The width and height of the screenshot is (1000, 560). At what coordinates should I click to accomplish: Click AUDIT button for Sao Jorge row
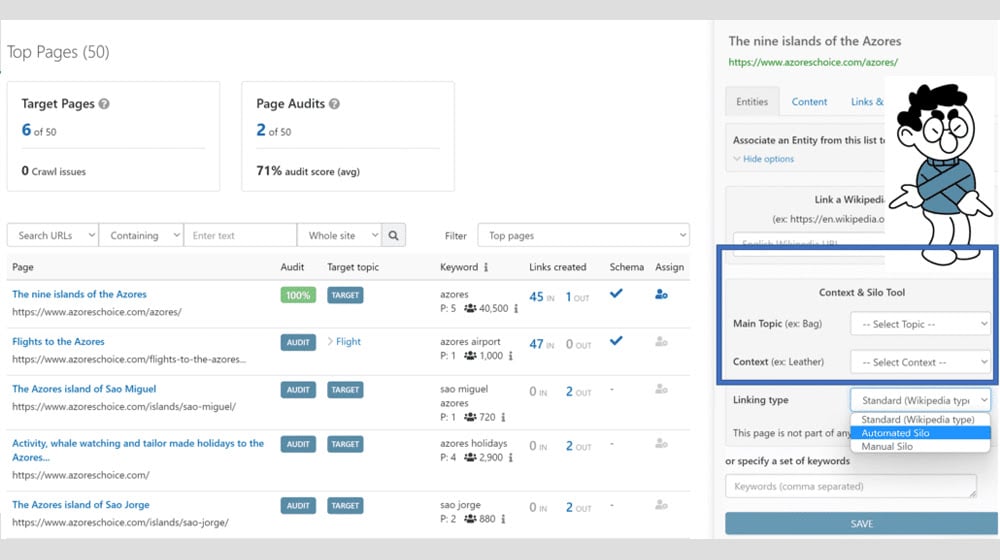298,506
